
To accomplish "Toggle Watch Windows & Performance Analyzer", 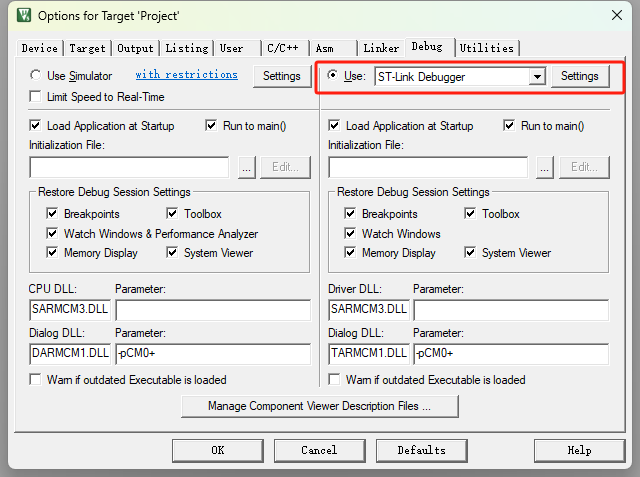I will (52, 233).
